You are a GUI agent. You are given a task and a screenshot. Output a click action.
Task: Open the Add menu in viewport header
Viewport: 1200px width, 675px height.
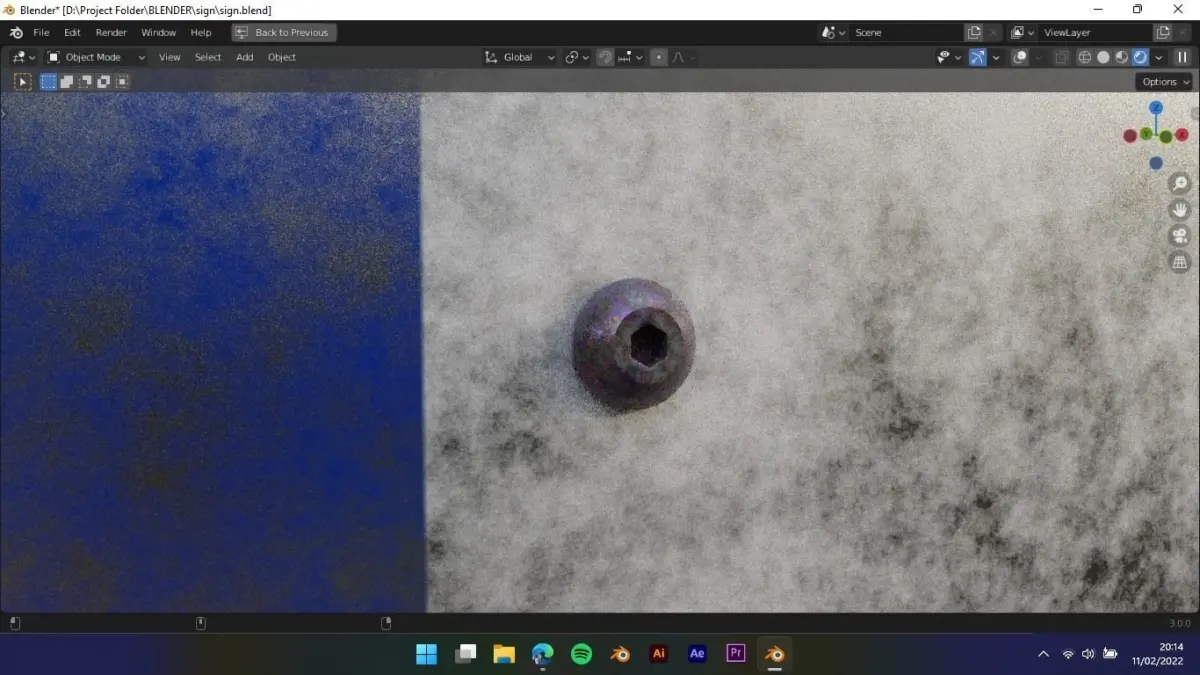coord(245,57)
